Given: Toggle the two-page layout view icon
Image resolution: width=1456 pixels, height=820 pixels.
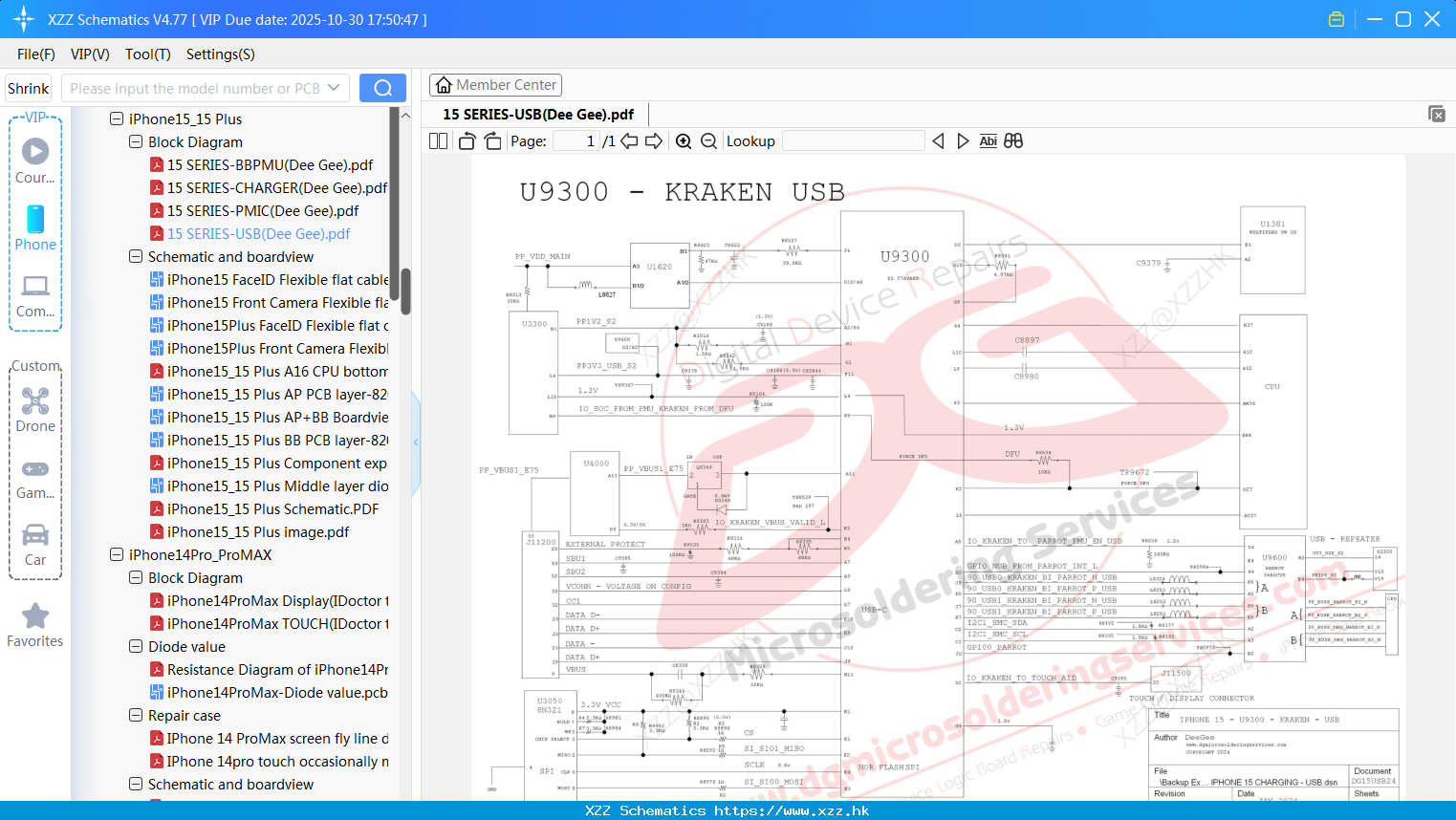Looking at the screenshot, I should tap(438, 141).
